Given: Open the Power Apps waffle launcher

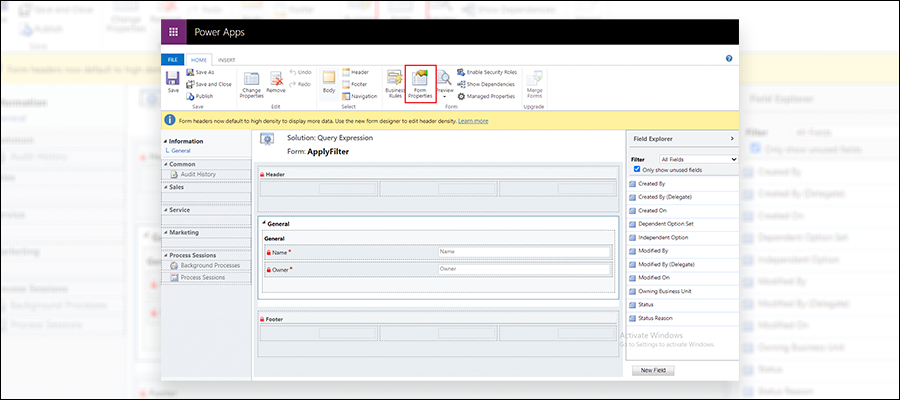Looking at the screenshot, I should coord(173,32).
